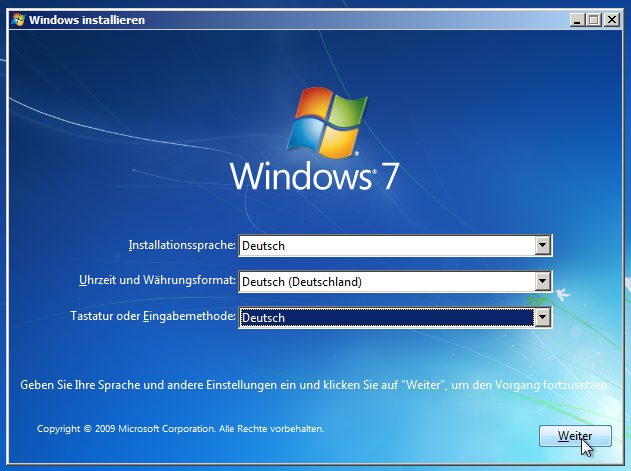
Task: Click the Weiter button
Action: [575, 436]
